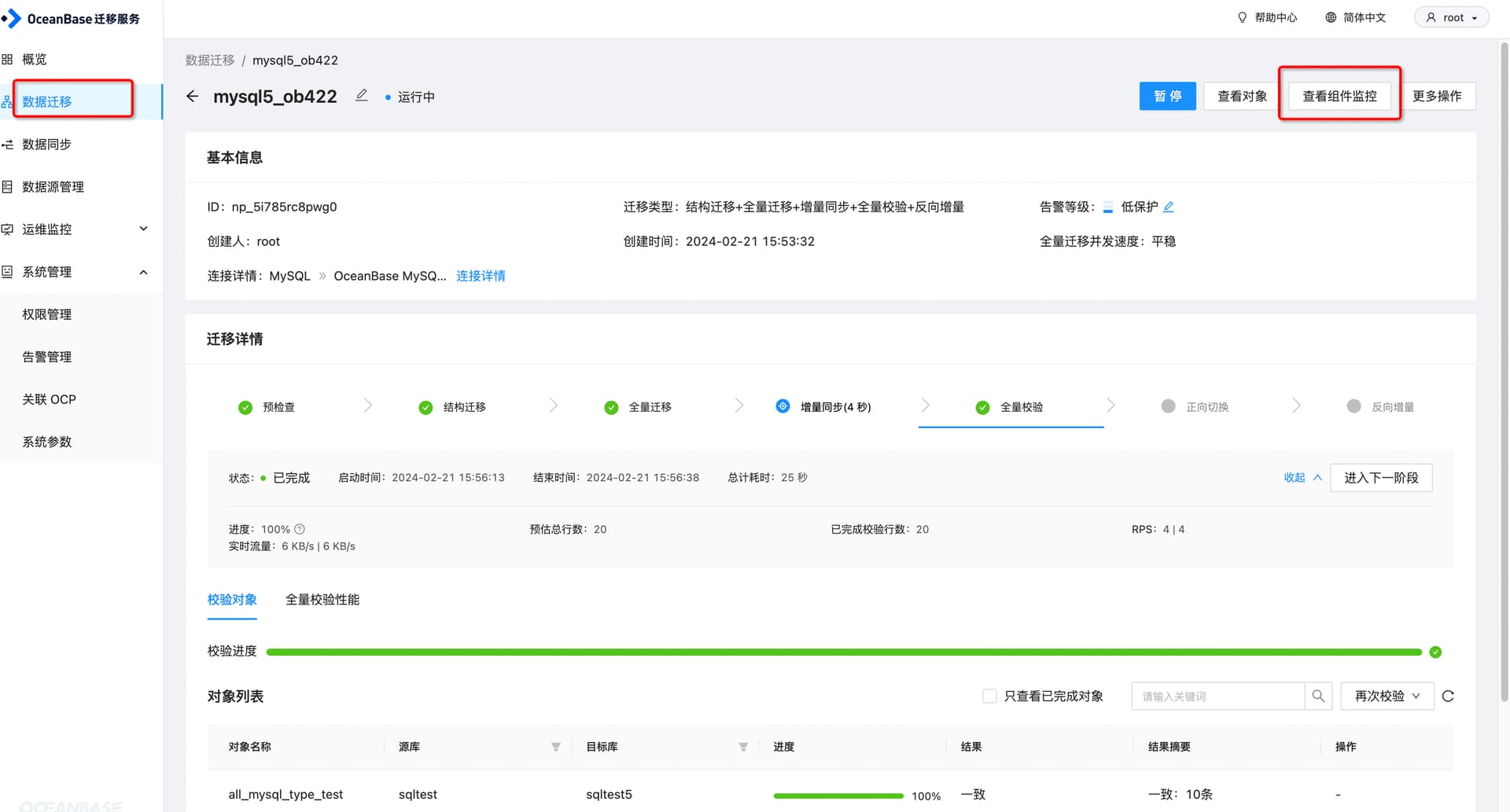Switch to the 校验对象 tab
The image size is (1510, 812).
(x=232, y=600)
